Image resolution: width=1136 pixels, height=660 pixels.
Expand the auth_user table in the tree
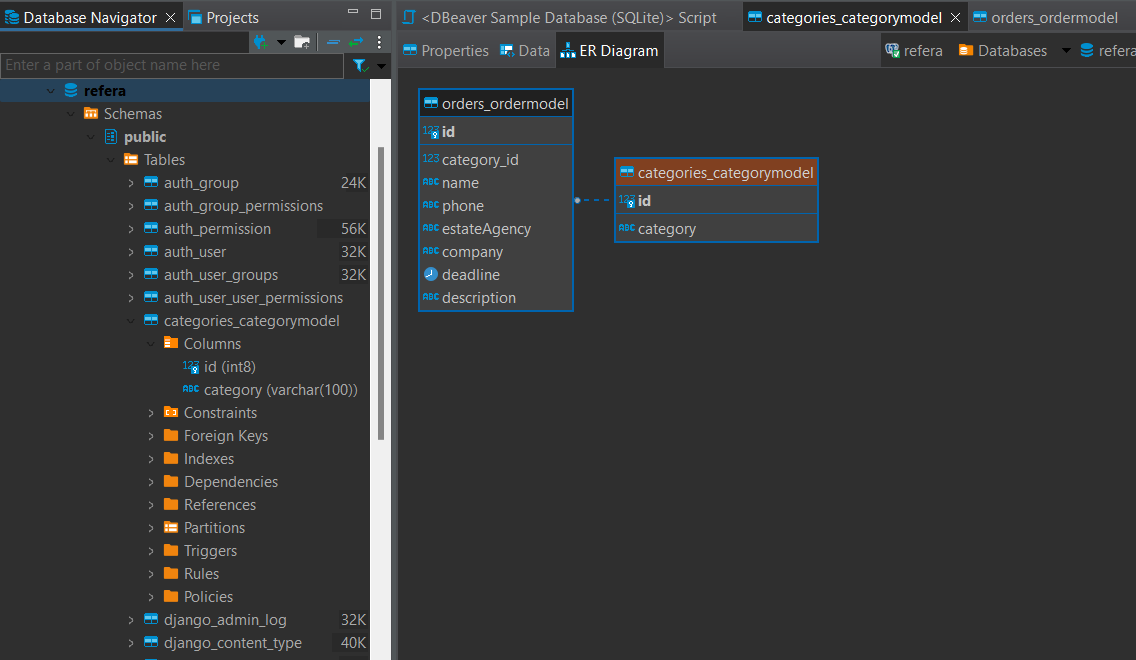pyautogui.click(x=130, y=251)
